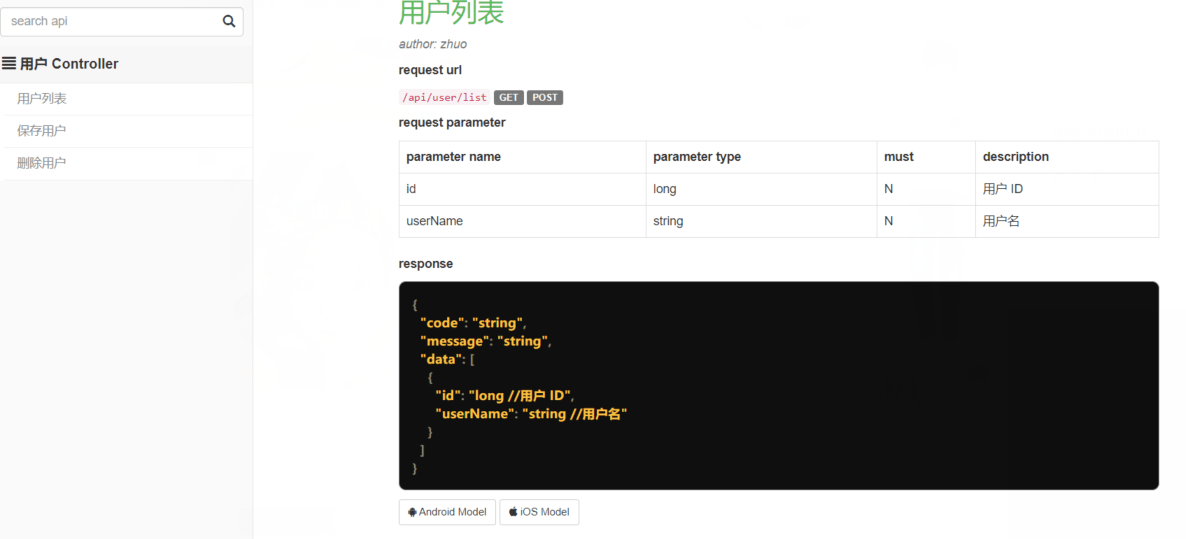Viewport: 1186px width, 539px height.
Task: Open 用户列表 in the sidebar
Action: 42,99
